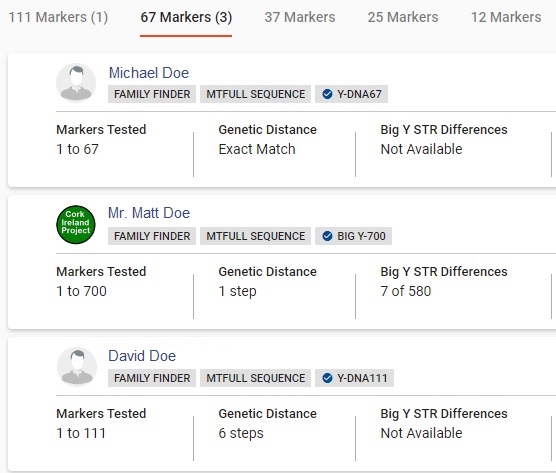Switch to the 37 Markers tab
This screenshot has height=473, width=556.
[x=300, y=17]
